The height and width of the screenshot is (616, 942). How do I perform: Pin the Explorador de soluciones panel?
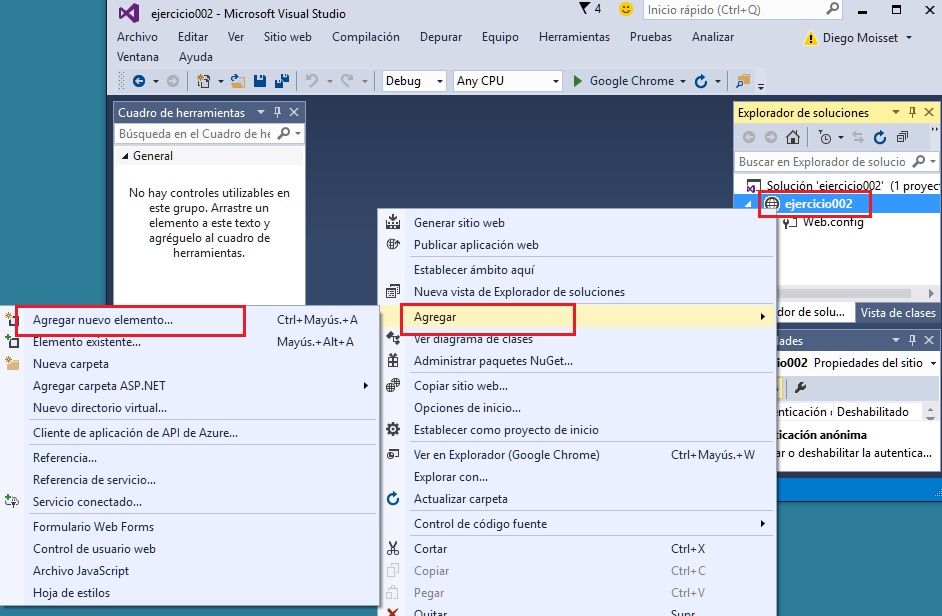click(913, 112)
